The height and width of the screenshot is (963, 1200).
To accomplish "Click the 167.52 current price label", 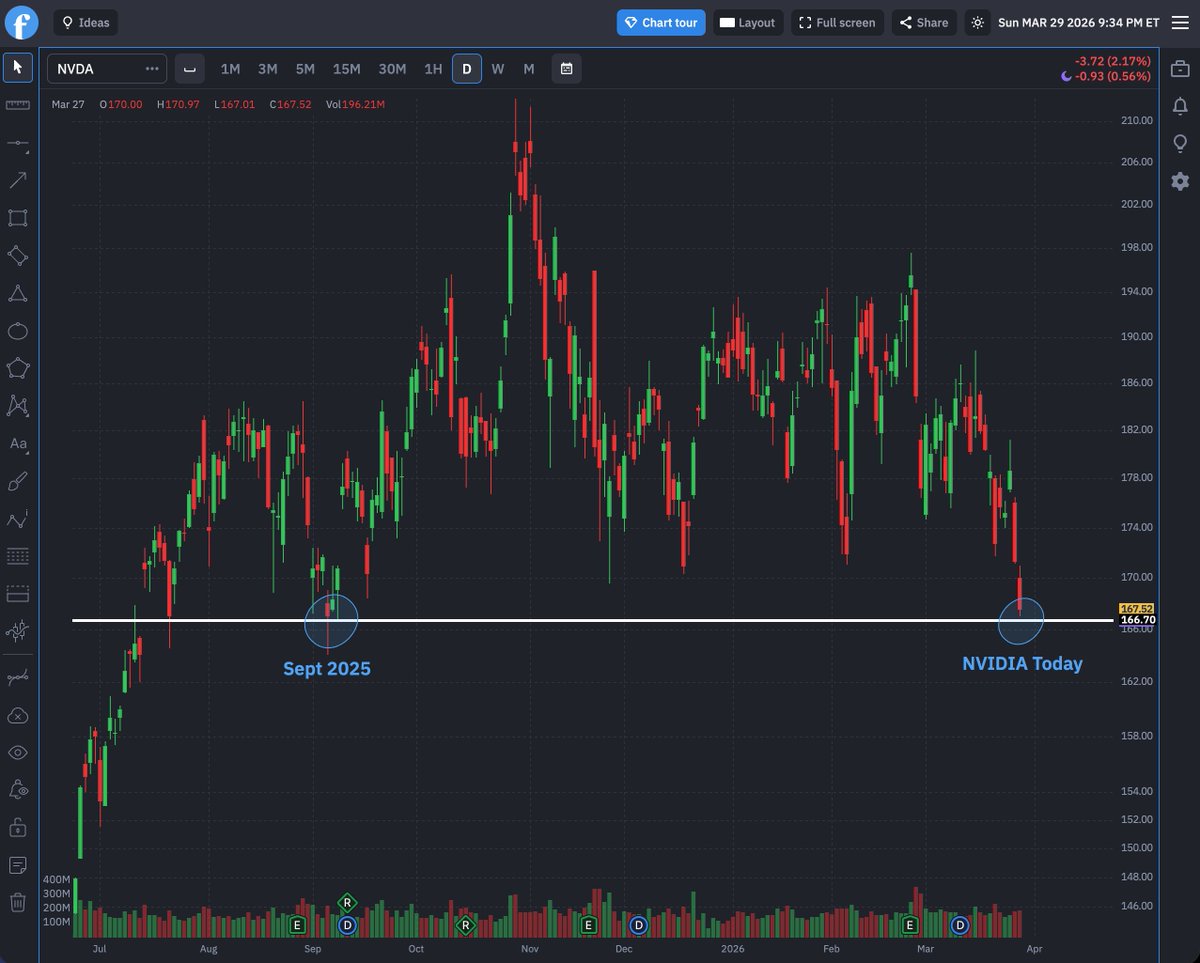I will [1137, 608].
